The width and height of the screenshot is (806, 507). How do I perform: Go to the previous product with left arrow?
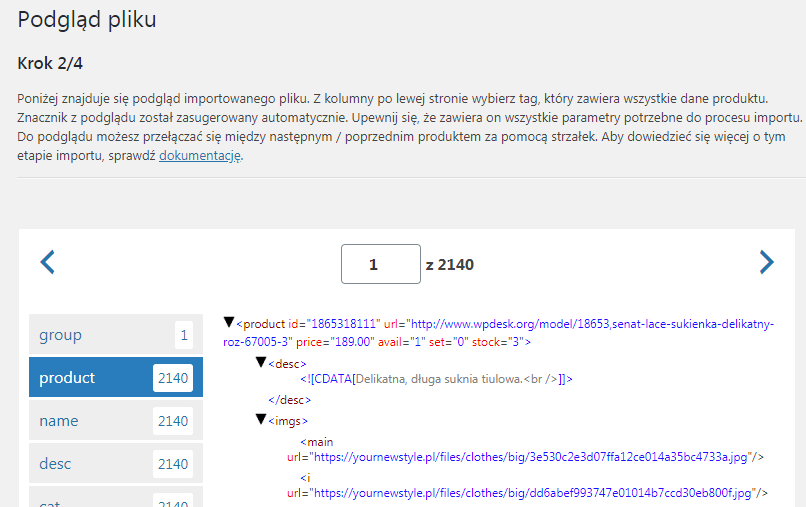[48, 262]
